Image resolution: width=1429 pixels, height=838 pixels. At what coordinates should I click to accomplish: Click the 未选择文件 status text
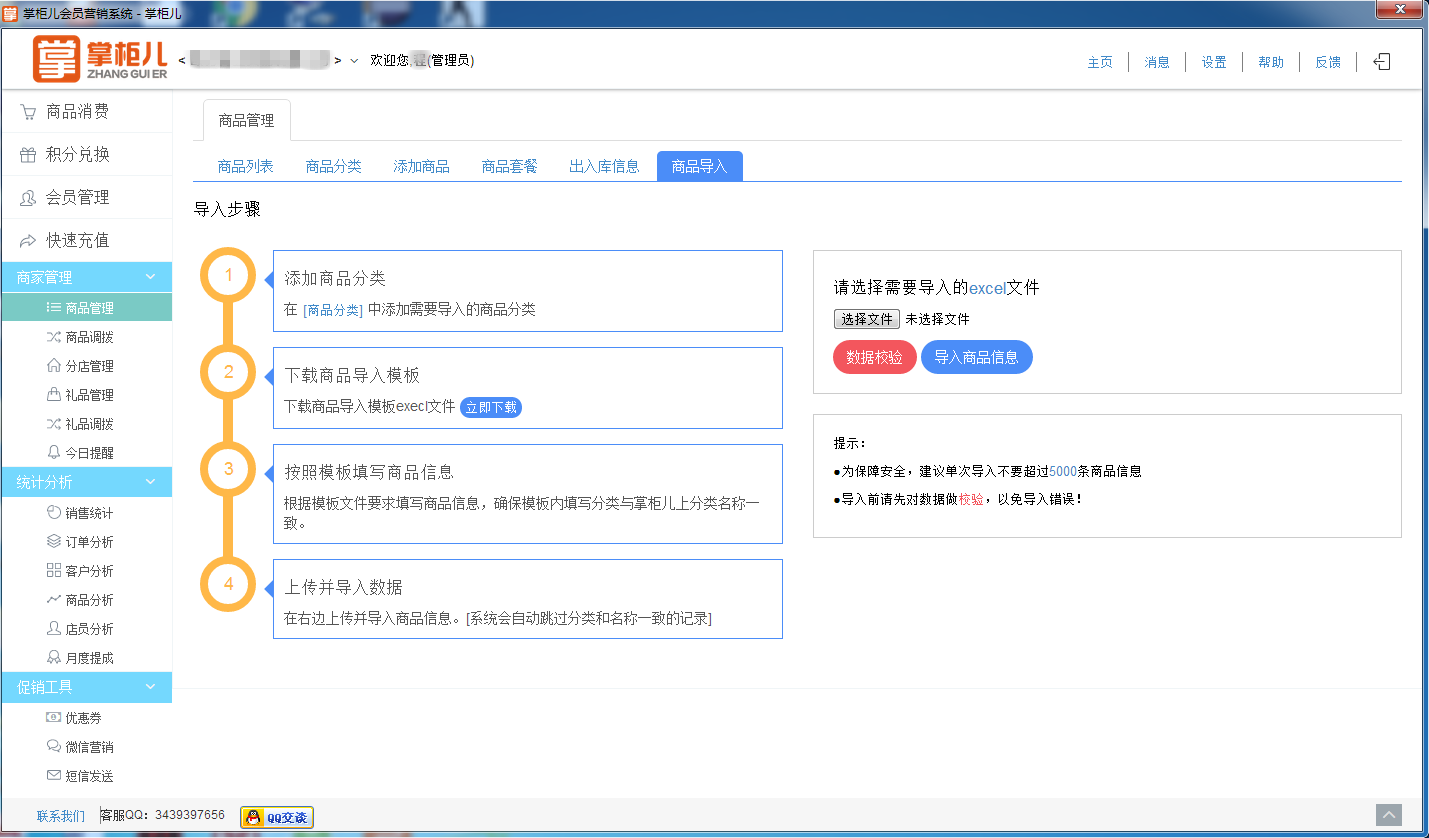click(937, 320)
